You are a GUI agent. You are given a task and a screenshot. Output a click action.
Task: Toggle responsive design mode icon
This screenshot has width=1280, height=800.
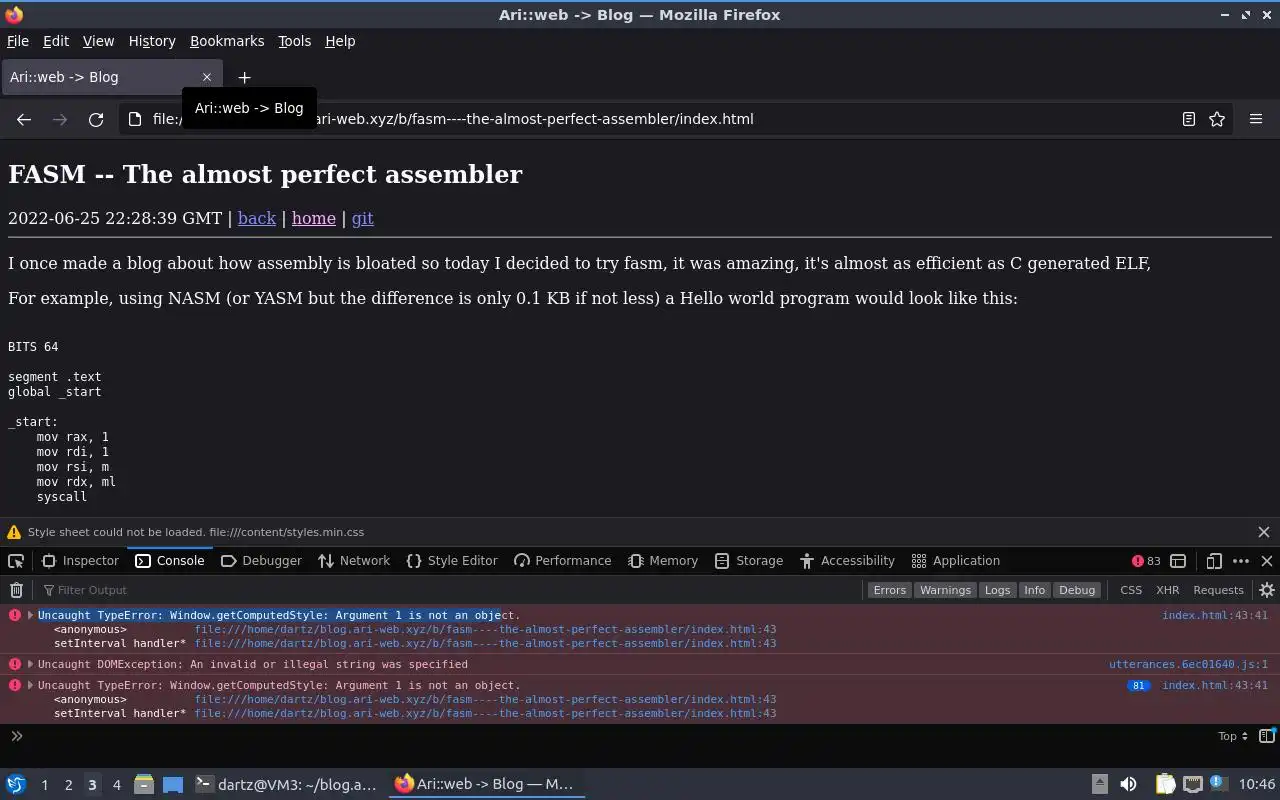click(1214, 561)
